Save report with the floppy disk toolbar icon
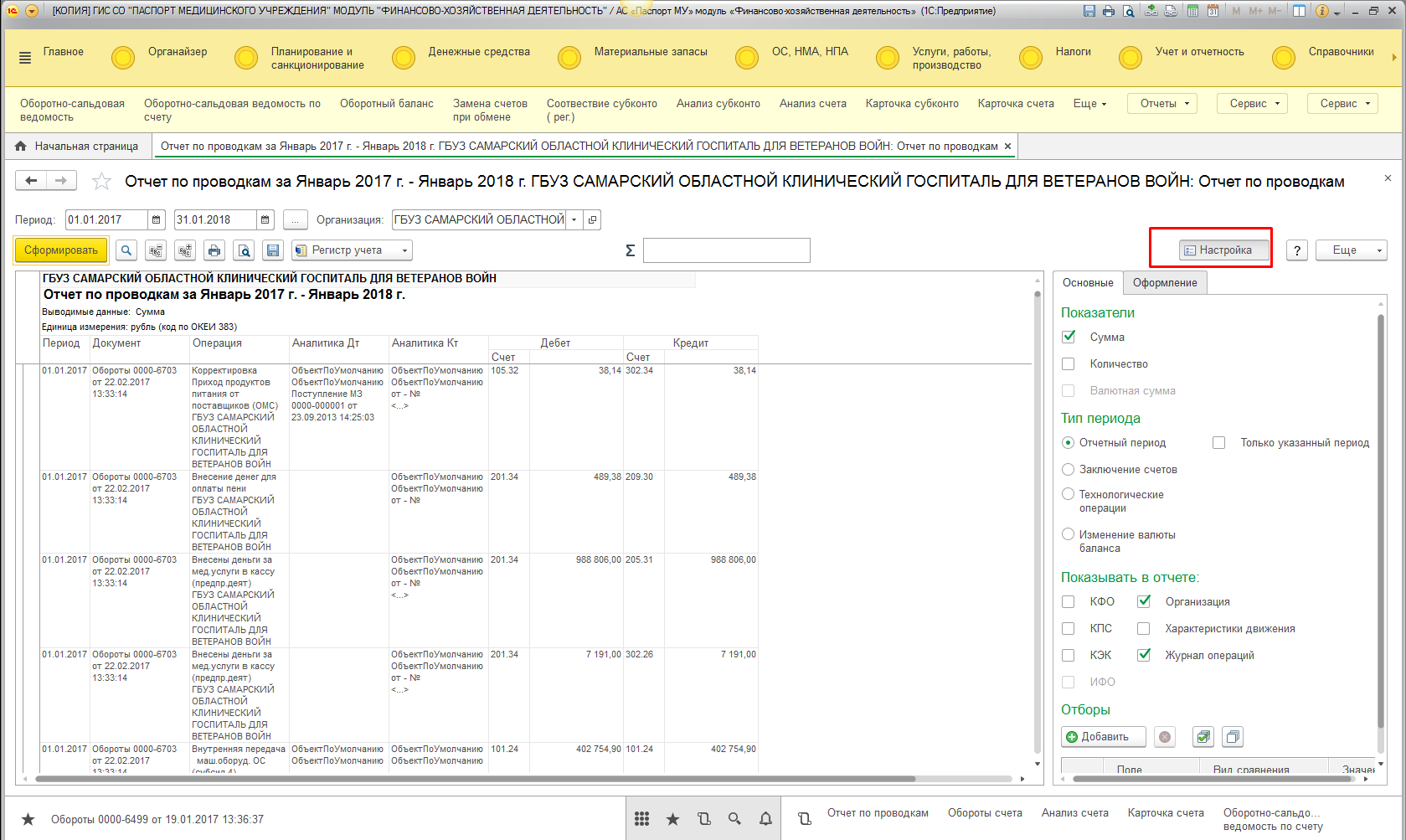Image resolution: width=1406 pixels, height=840 pixels. (272, 250)
